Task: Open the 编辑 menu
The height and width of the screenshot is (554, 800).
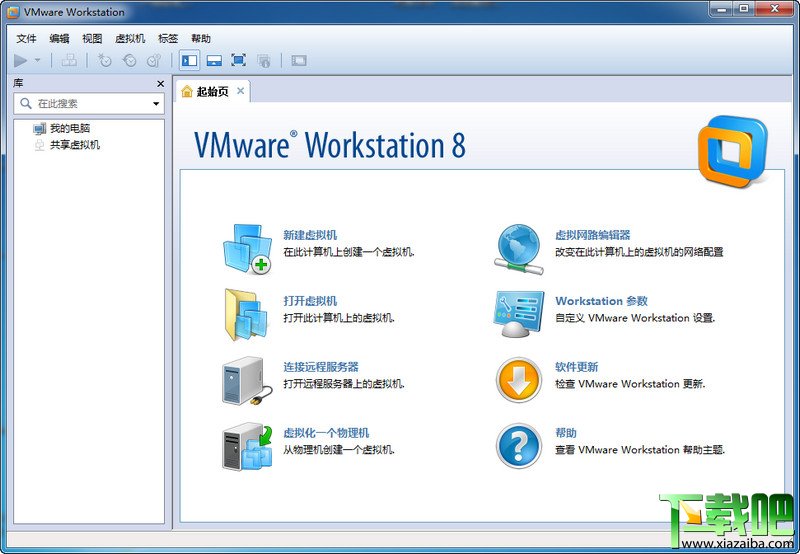Action: [x=59, y=38]
